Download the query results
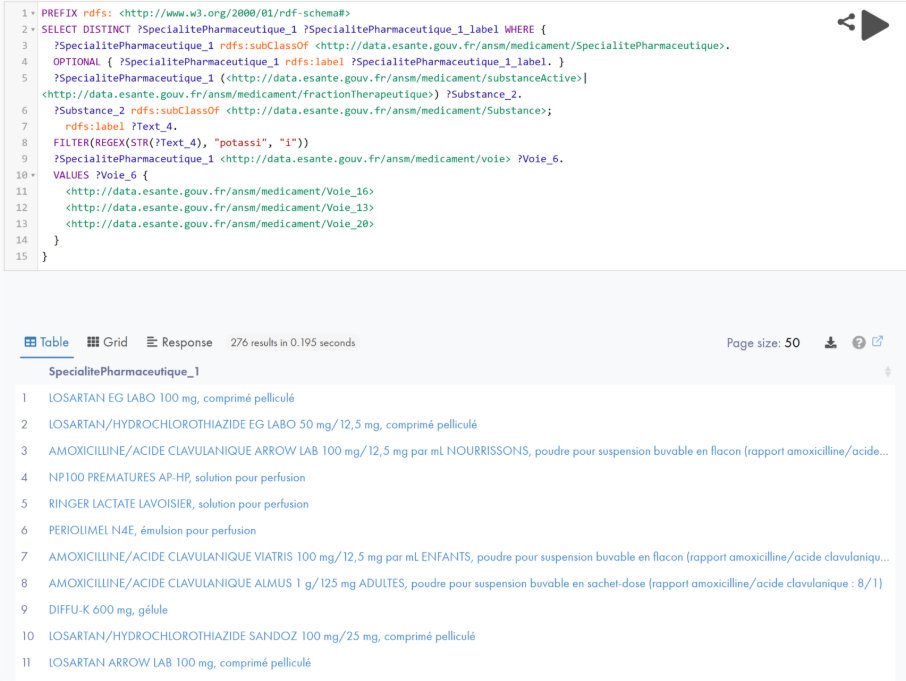The height and width of the screenshot is (681, 906). (830, 343)
